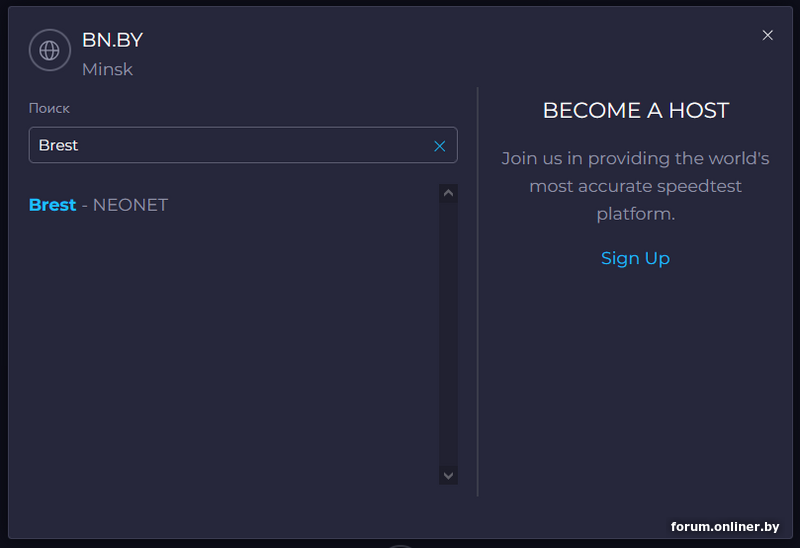This screenshot has height=548, width=800.
Task: Click the Minsk location label
Action: pyautogui.click(x=107, y=69)
